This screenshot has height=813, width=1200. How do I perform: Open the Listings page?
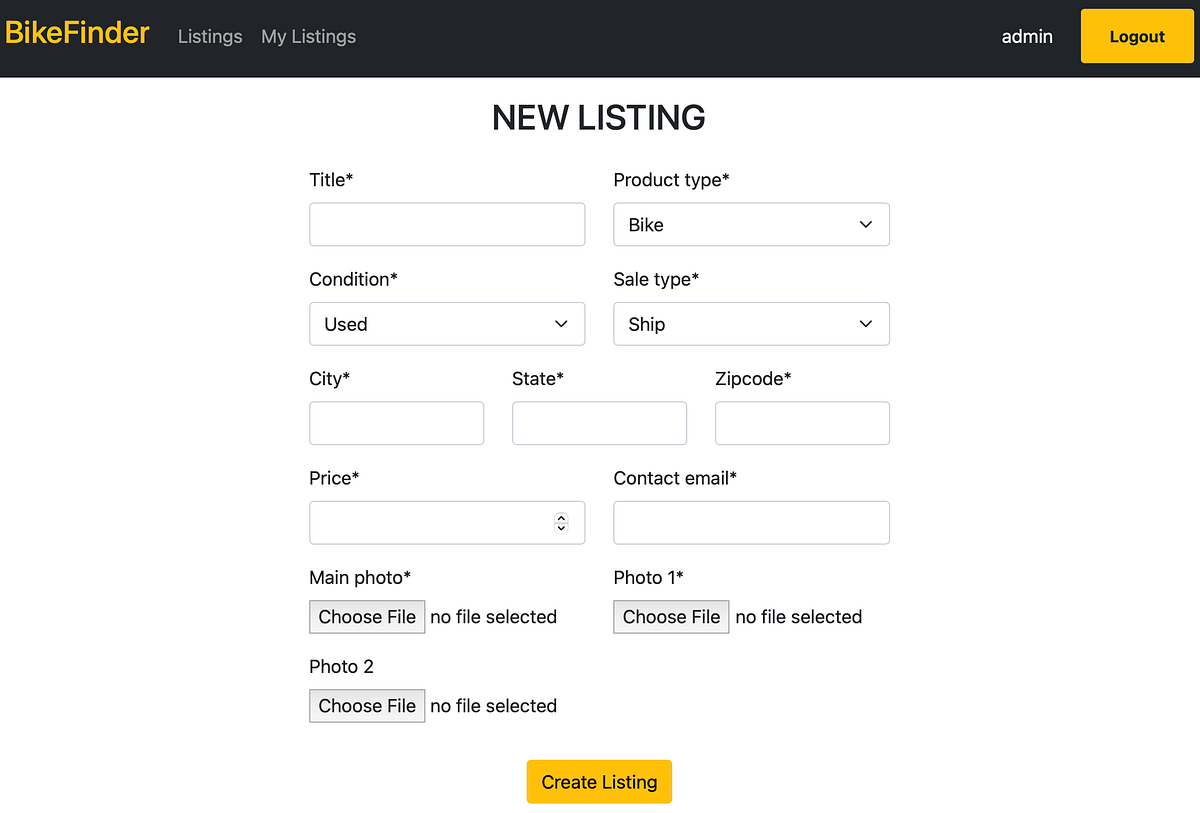209,36
